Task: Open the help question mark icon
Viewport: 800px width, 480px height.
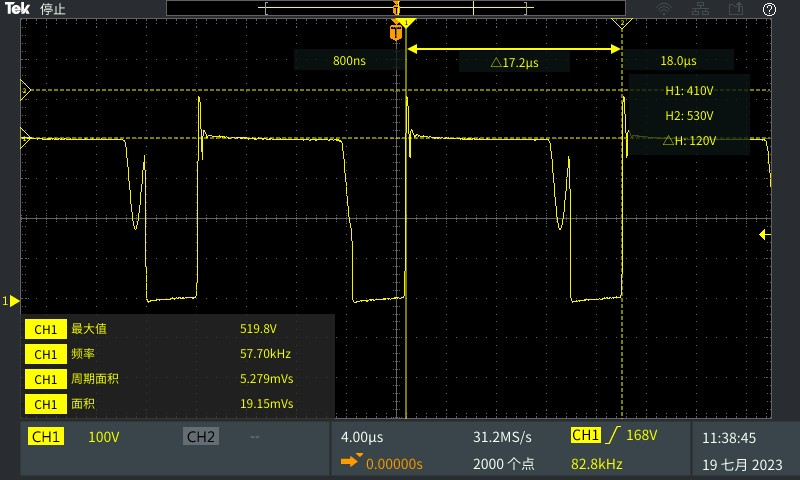Action: (x=769, y=9)
